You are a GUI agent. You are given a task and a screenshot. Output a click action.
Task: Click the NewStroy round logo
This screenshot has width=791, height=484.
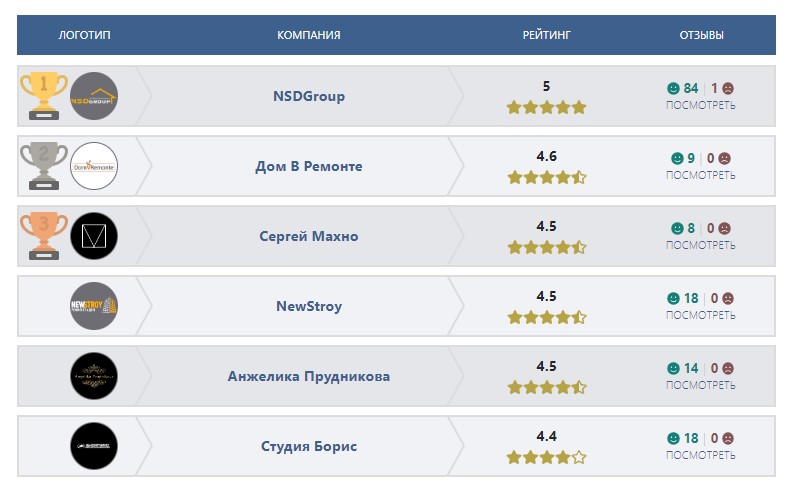tap(94, 306)
